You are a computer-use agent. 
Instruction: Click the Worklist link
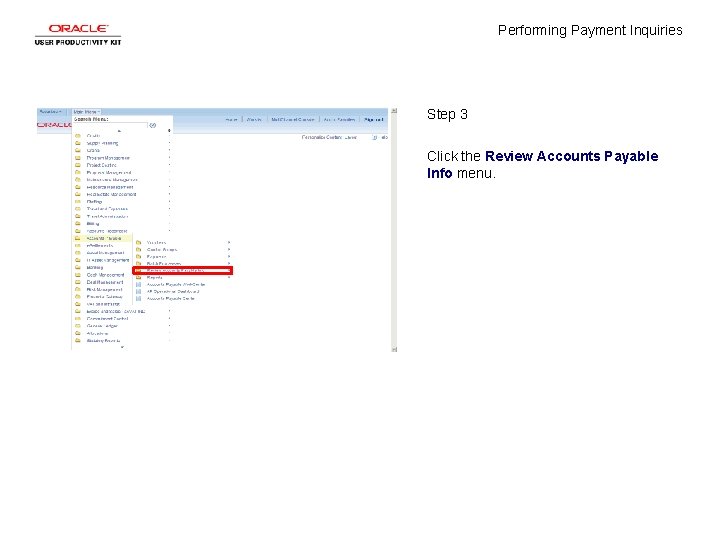[x=254, y=119]
